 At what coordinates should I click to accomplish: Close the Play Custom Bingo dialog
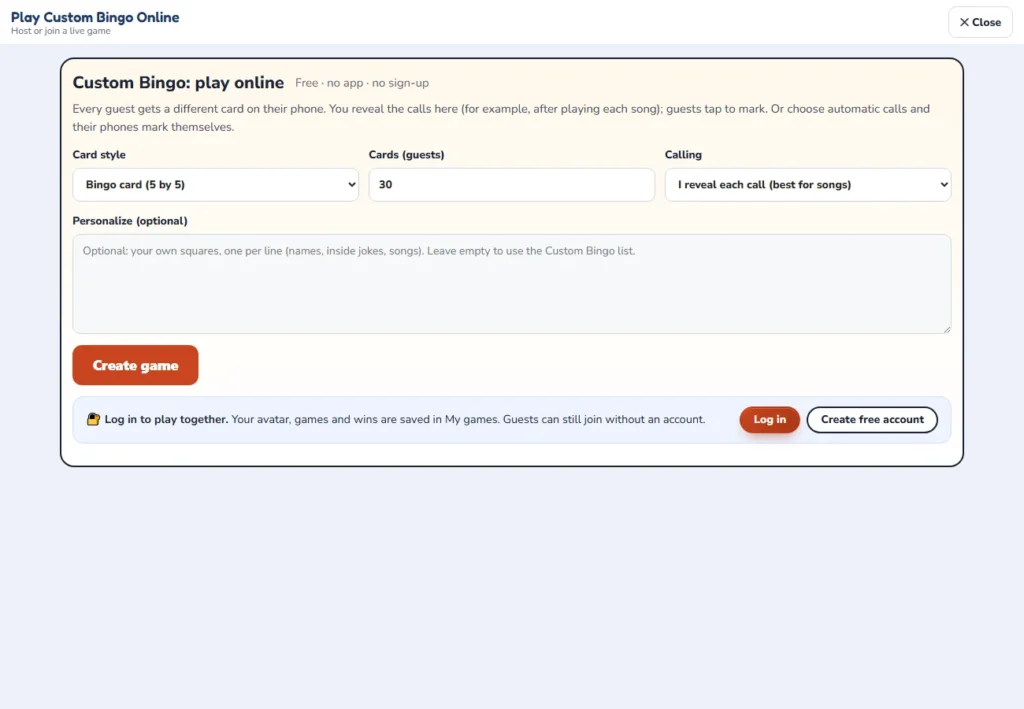click(980, 22)
